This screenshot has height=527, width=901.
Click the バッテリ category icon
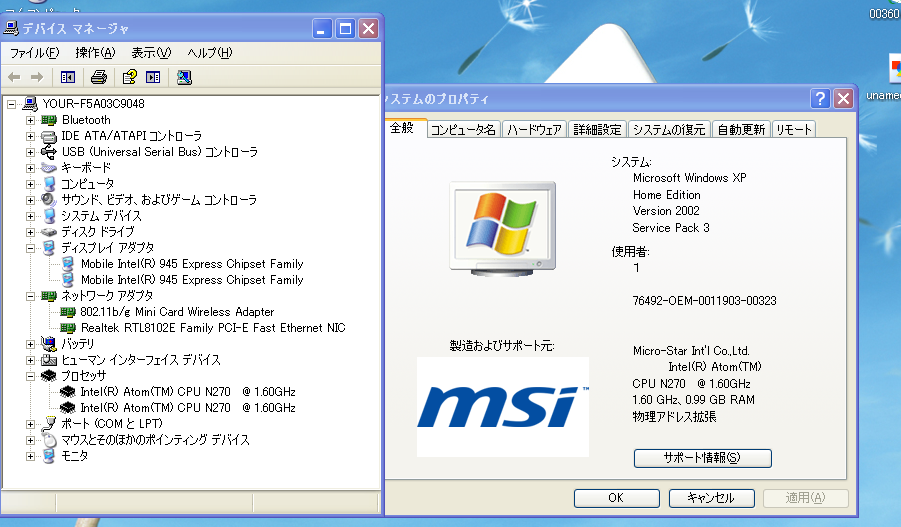click(x=49, y=344)
